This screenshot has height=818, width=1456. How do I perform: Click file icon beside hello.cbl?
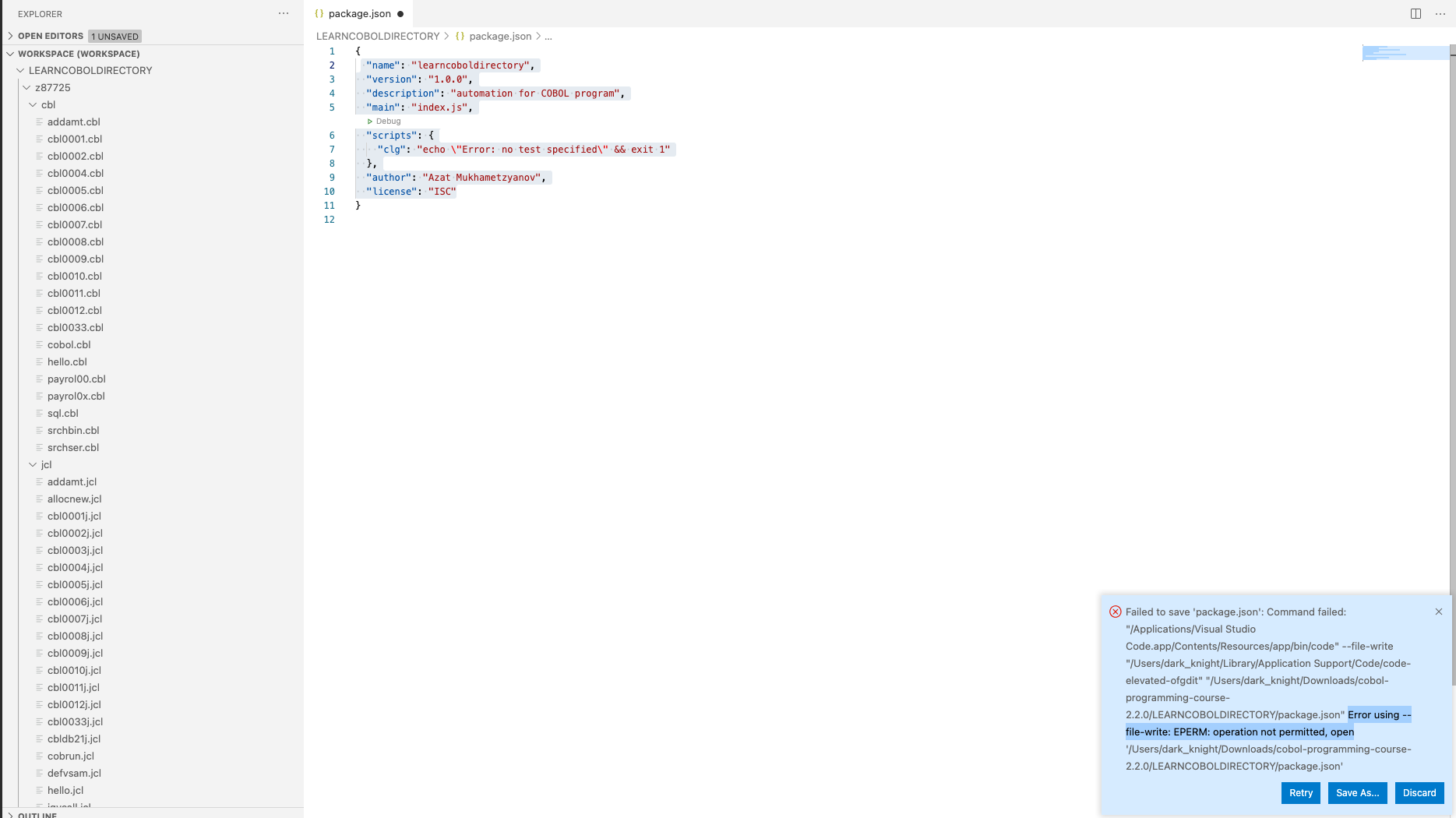[x=39, y=361]
